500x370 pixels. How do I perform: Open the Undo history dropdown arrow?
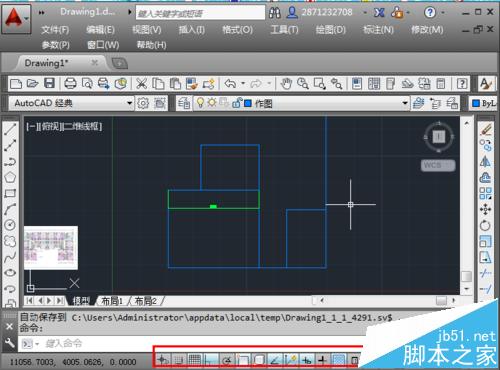coord(243,83)
